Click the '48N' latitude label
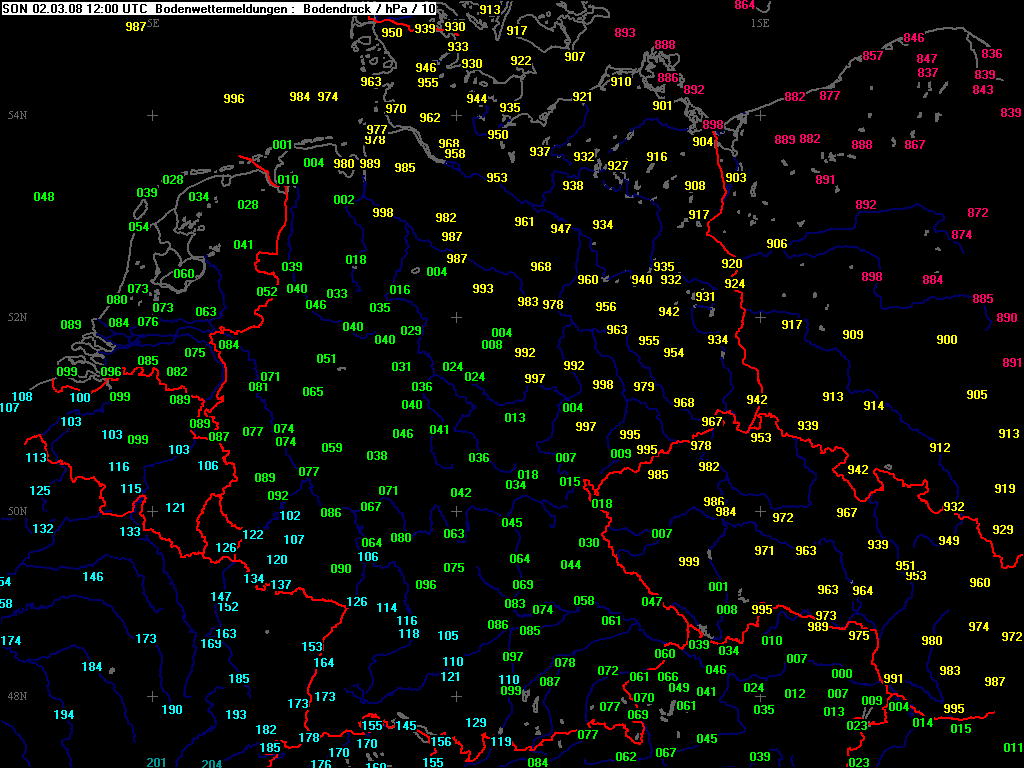 [17, 696]
